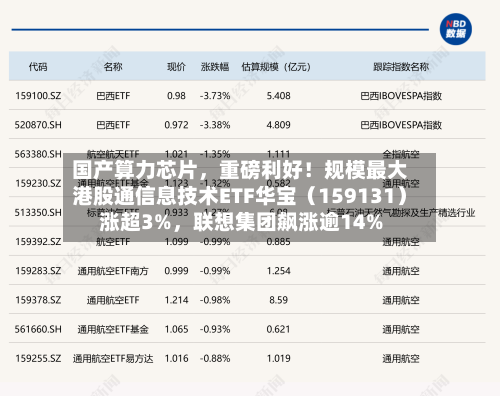Select code 563380.SH
Viewport: 500px width, 396px height.
(x=38, y=154)
